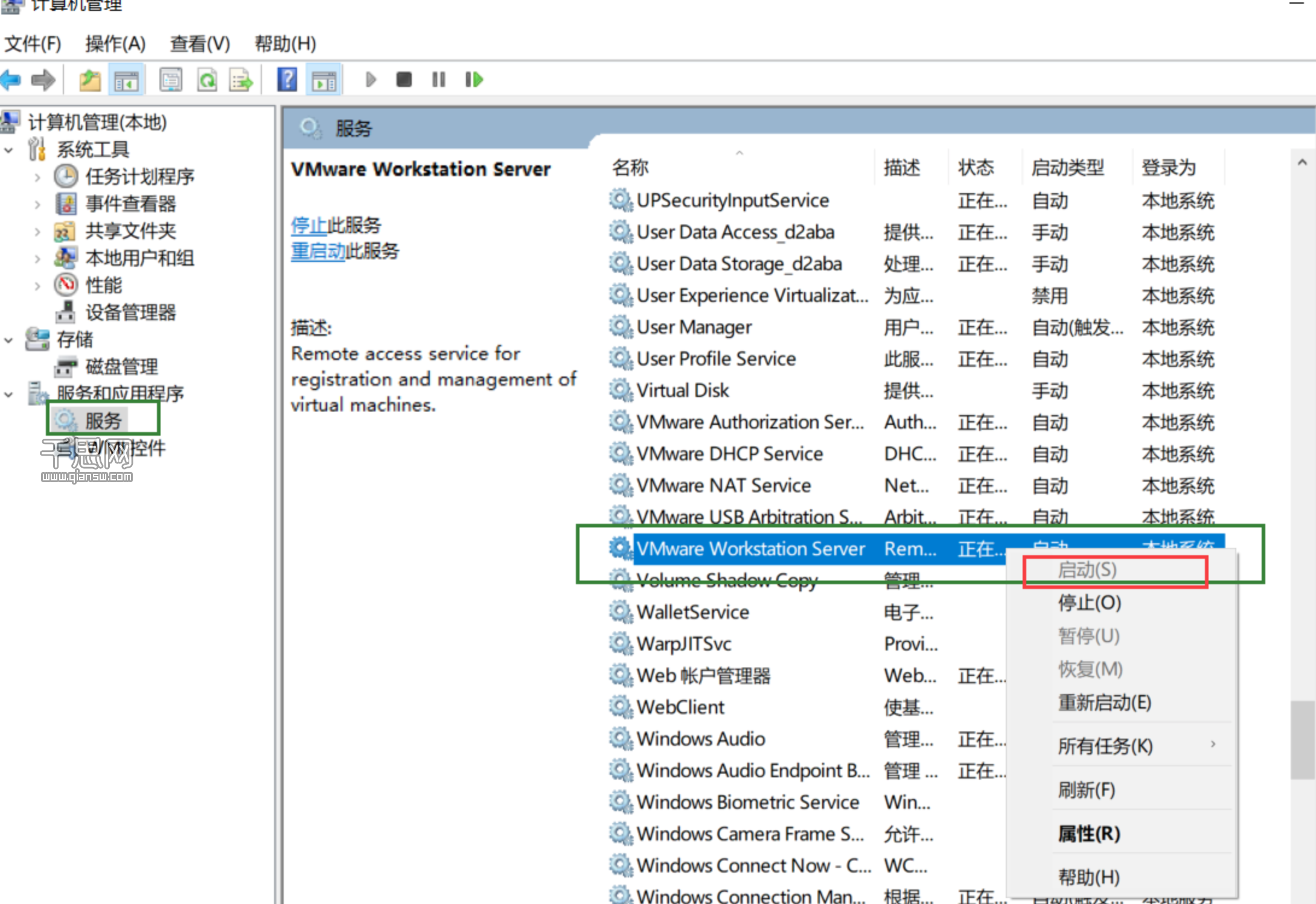The height and width of the screenshot is (904, 1316).
Task: Click the 重启动 service link
Action: click(x=318, y=251)
